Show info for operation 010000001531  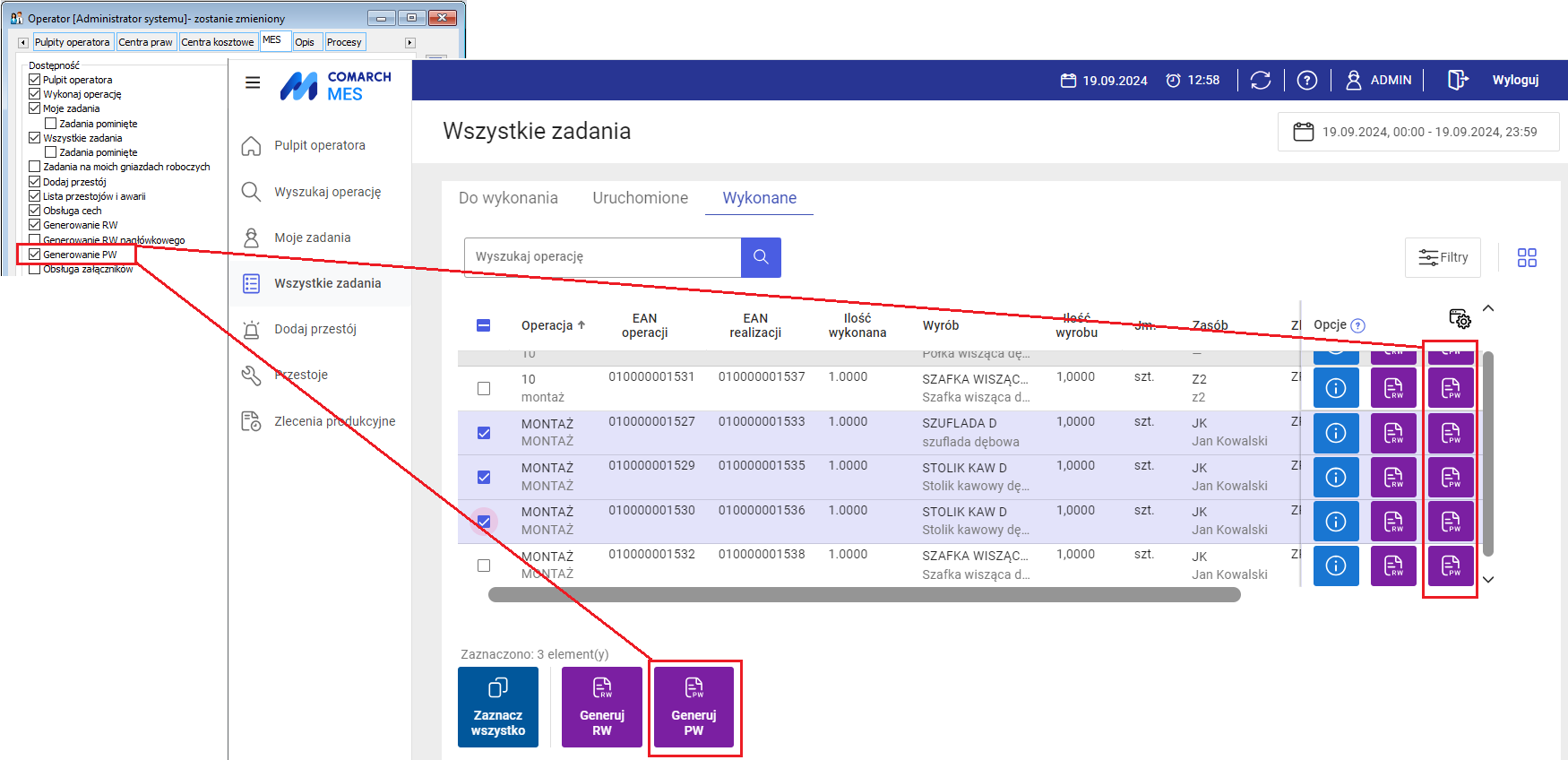(x=1336, y=388)
